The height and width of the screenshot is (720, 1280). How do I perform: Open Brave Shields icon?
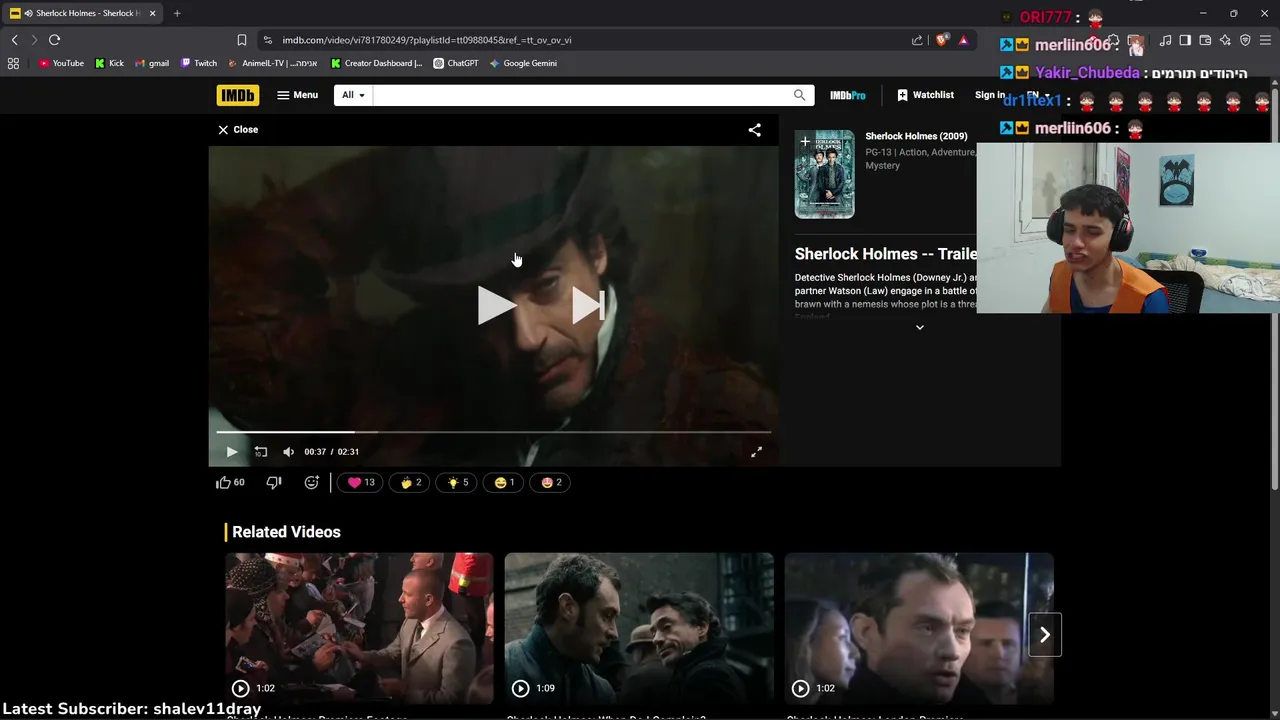tap(942, 40)
